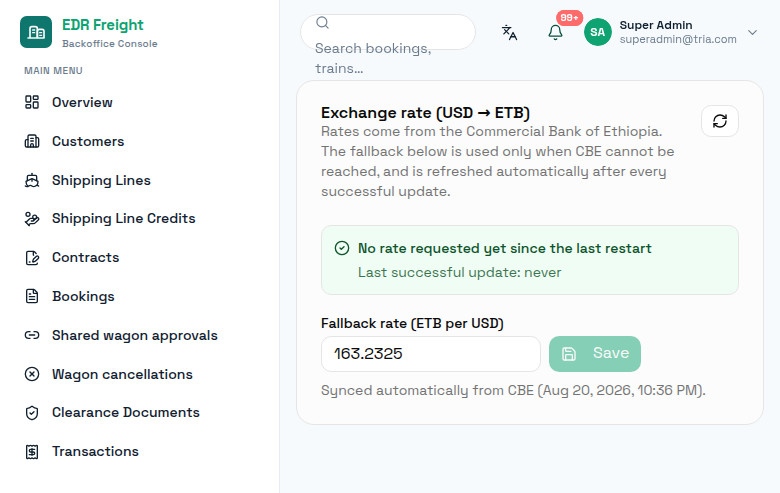
Task: Click the EDR Freight logo icon
Action: (36, 32)
